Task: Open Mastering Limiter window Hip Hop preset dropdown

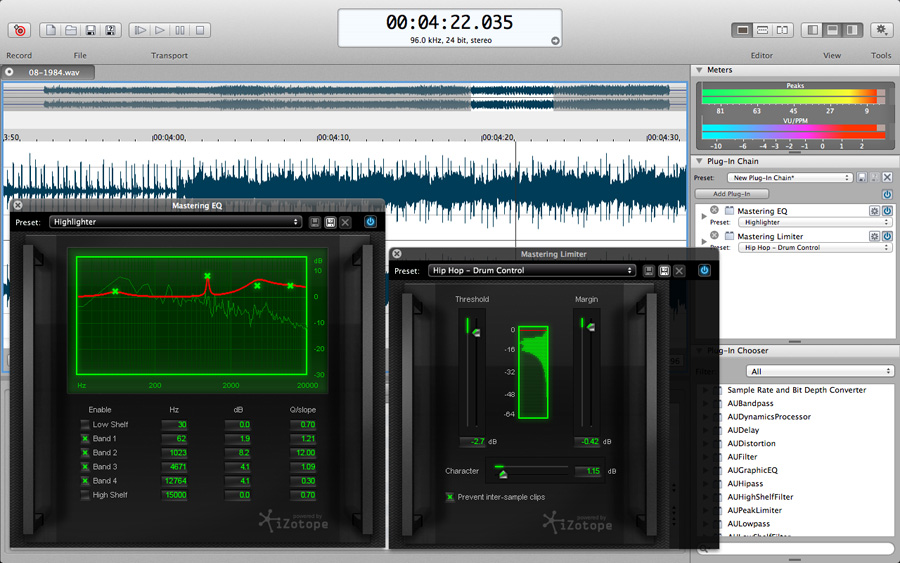Action: coord(532,270)
